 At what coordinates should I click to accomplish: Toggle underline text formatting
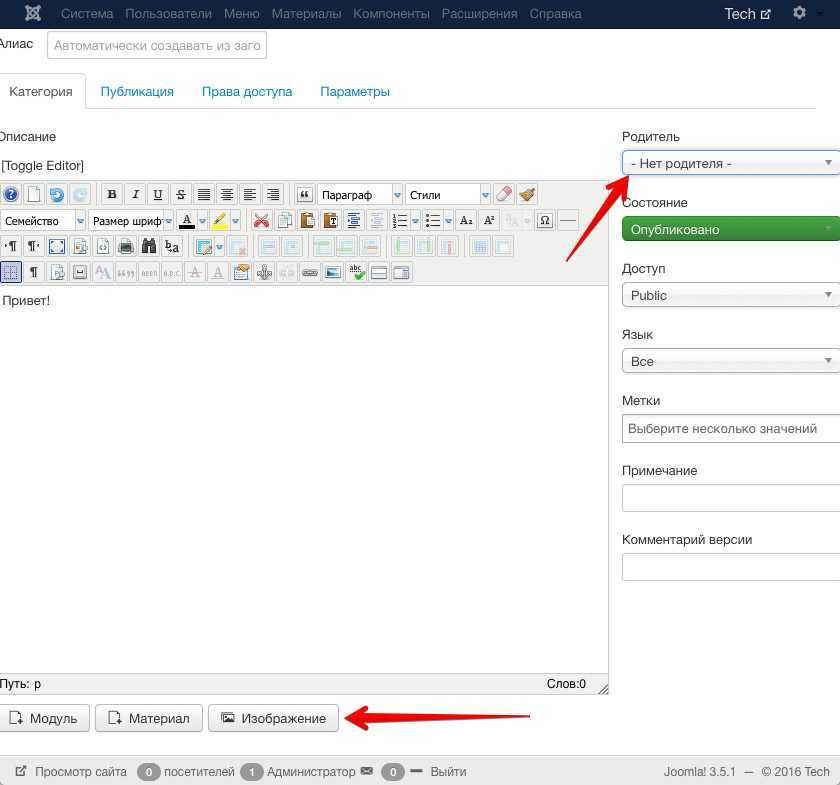tap(158, 195)
